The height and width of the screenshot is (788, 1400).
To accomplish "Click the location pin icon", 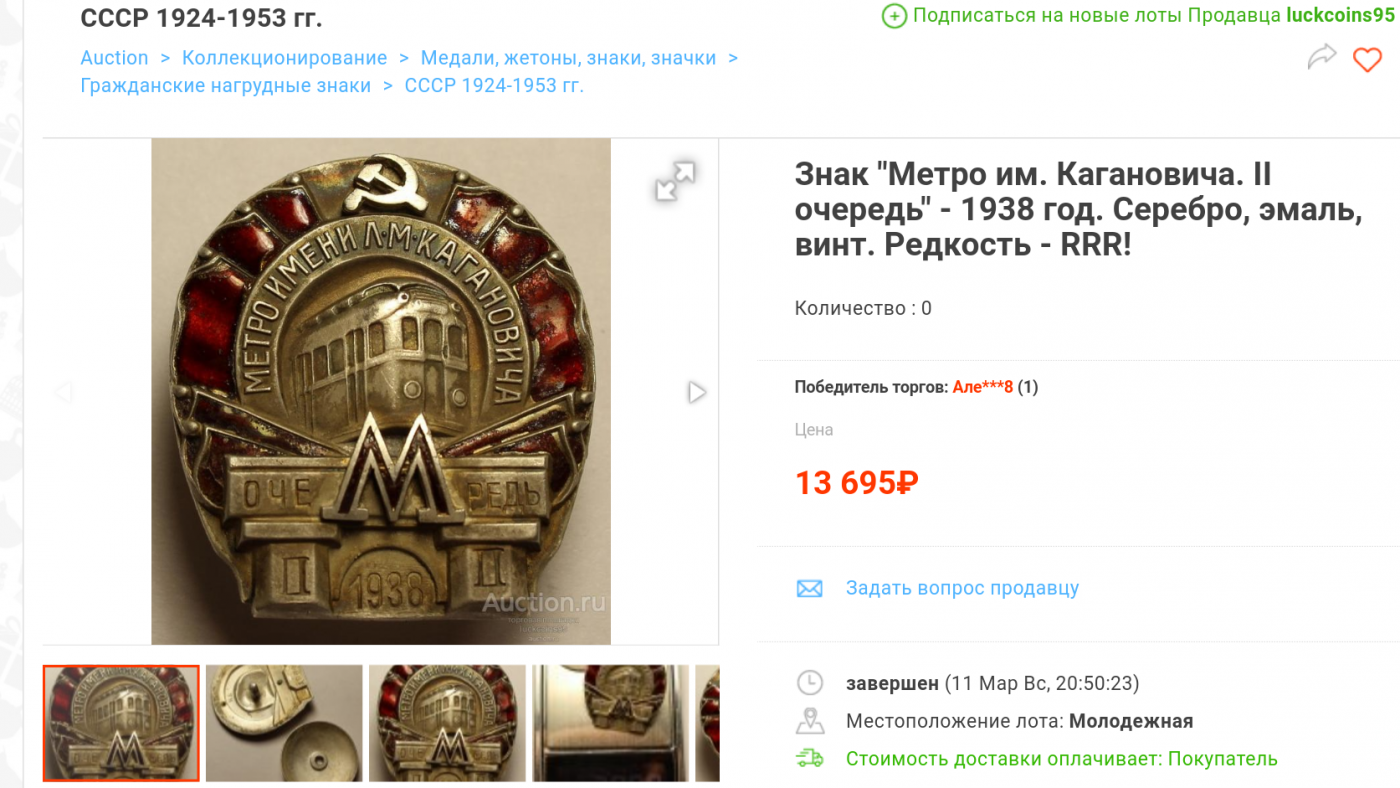I will tap(809, 721).
